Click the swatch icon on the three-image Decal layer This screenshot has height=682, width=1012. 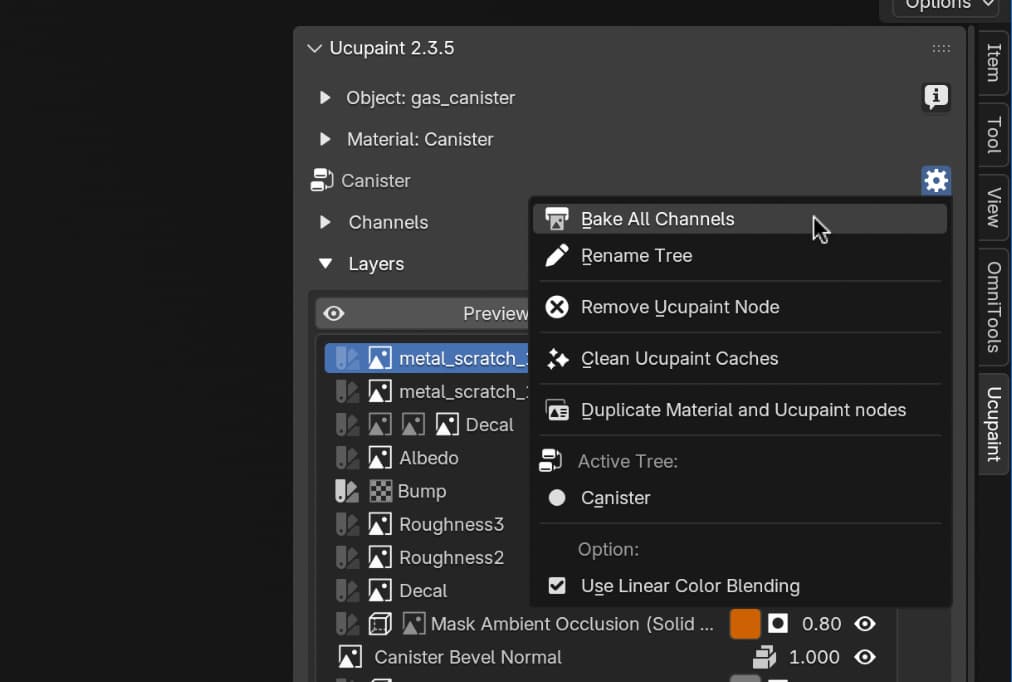pyautogui.click(x=347, y=425)
